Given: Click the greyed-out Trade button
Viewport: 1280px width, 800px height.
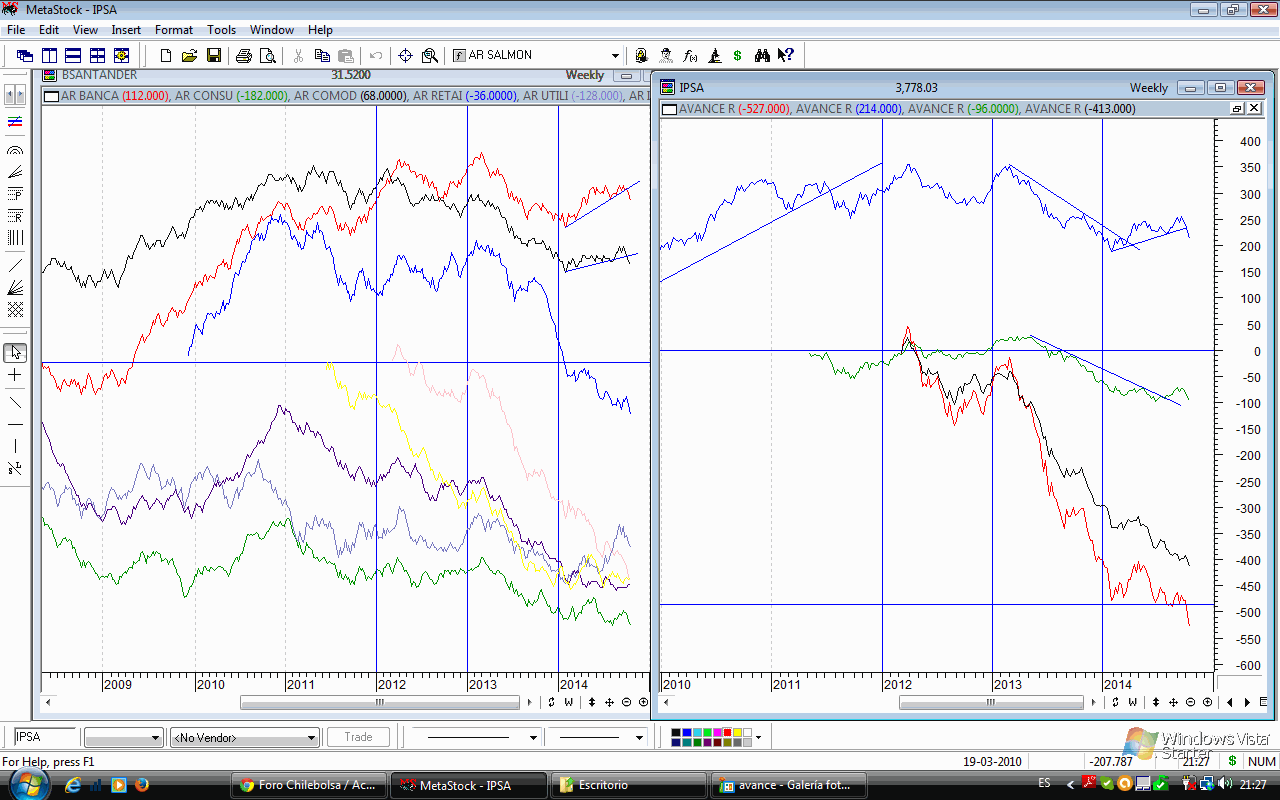Looking at the screenshot, I should (x=358, y=738).
